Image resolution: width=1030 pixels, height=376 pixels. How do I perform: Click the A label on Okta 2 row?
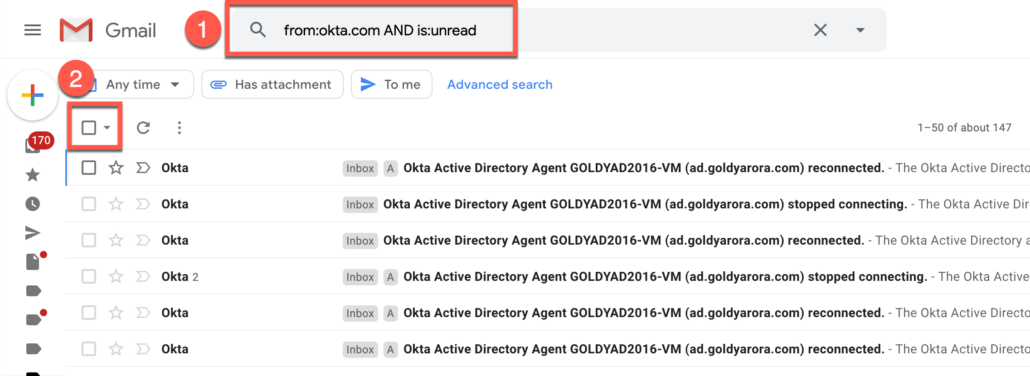(x=390, y=277)
